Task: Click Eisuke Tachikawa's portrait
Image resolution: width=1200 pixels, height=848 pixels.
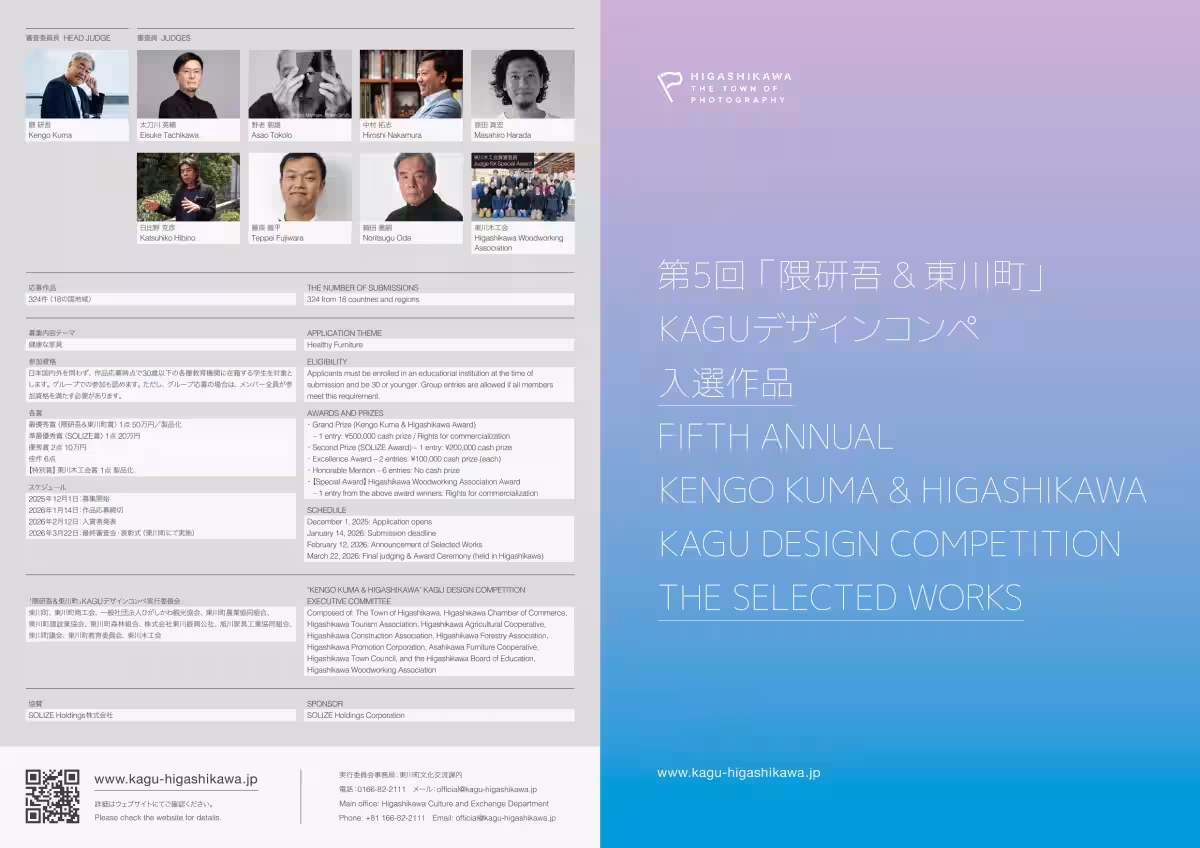Action: coord(188,84)
